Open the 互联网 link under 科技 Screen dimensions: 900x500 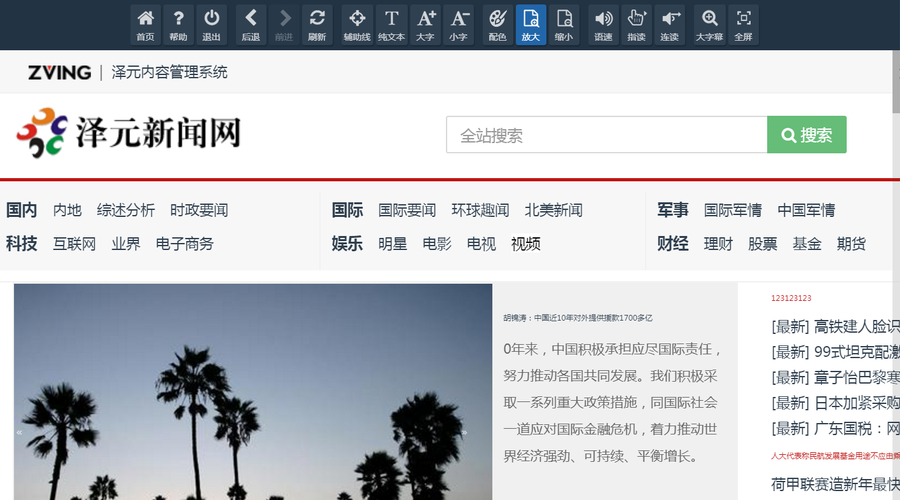point(75,243)
